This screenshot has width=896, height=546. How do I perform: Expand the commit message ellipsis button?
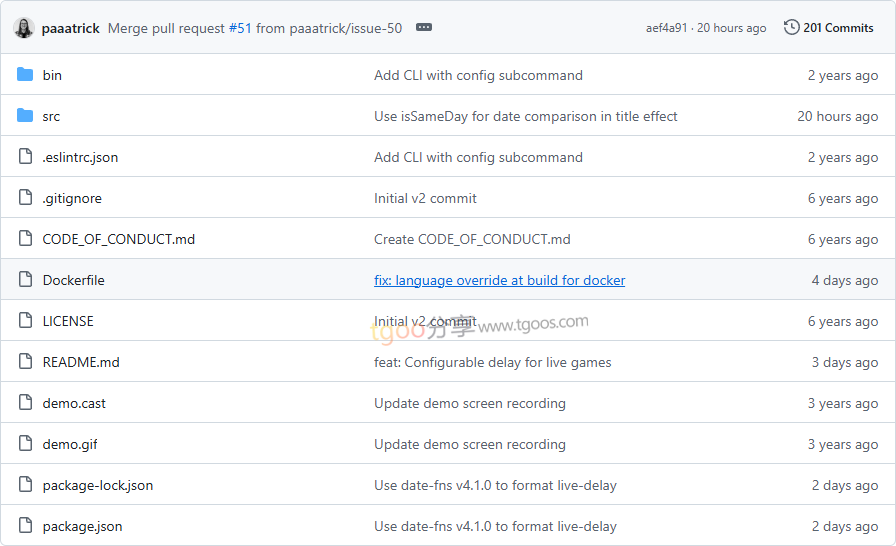click(424, 28)
